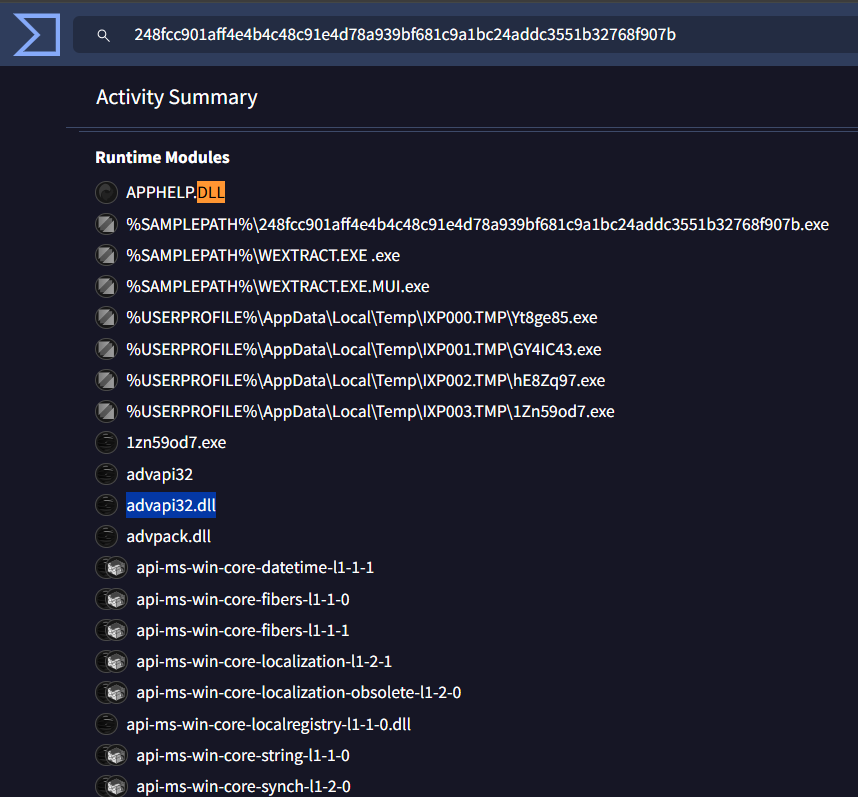
Task: Select the IXP003.TMP\1Zn59od7.exe path
Action: (370, 411)
